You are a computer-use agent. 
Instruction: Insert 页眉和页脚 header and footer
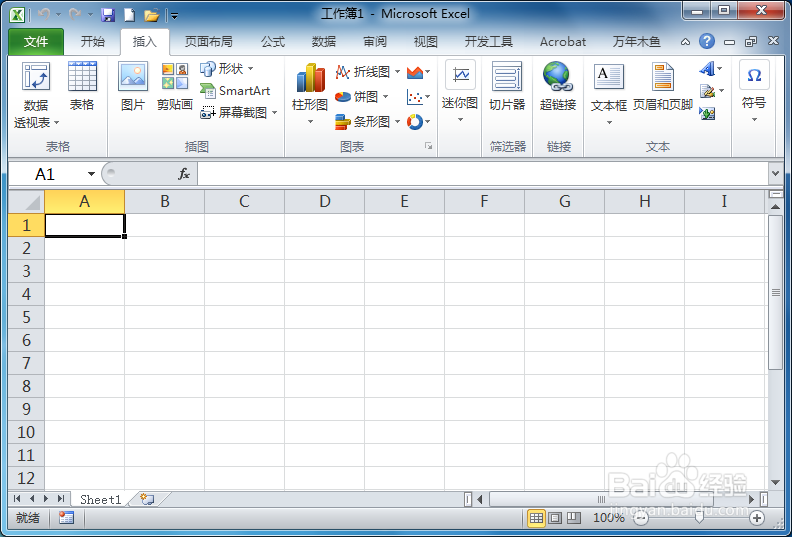[x=662, y=77]
